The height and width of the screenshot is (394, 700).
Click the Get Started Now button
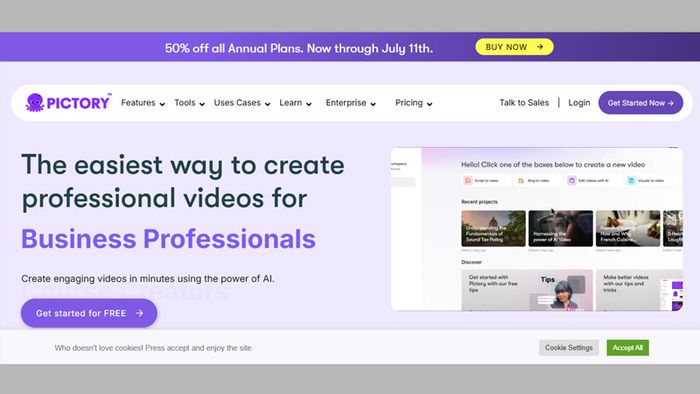[641, 103]
